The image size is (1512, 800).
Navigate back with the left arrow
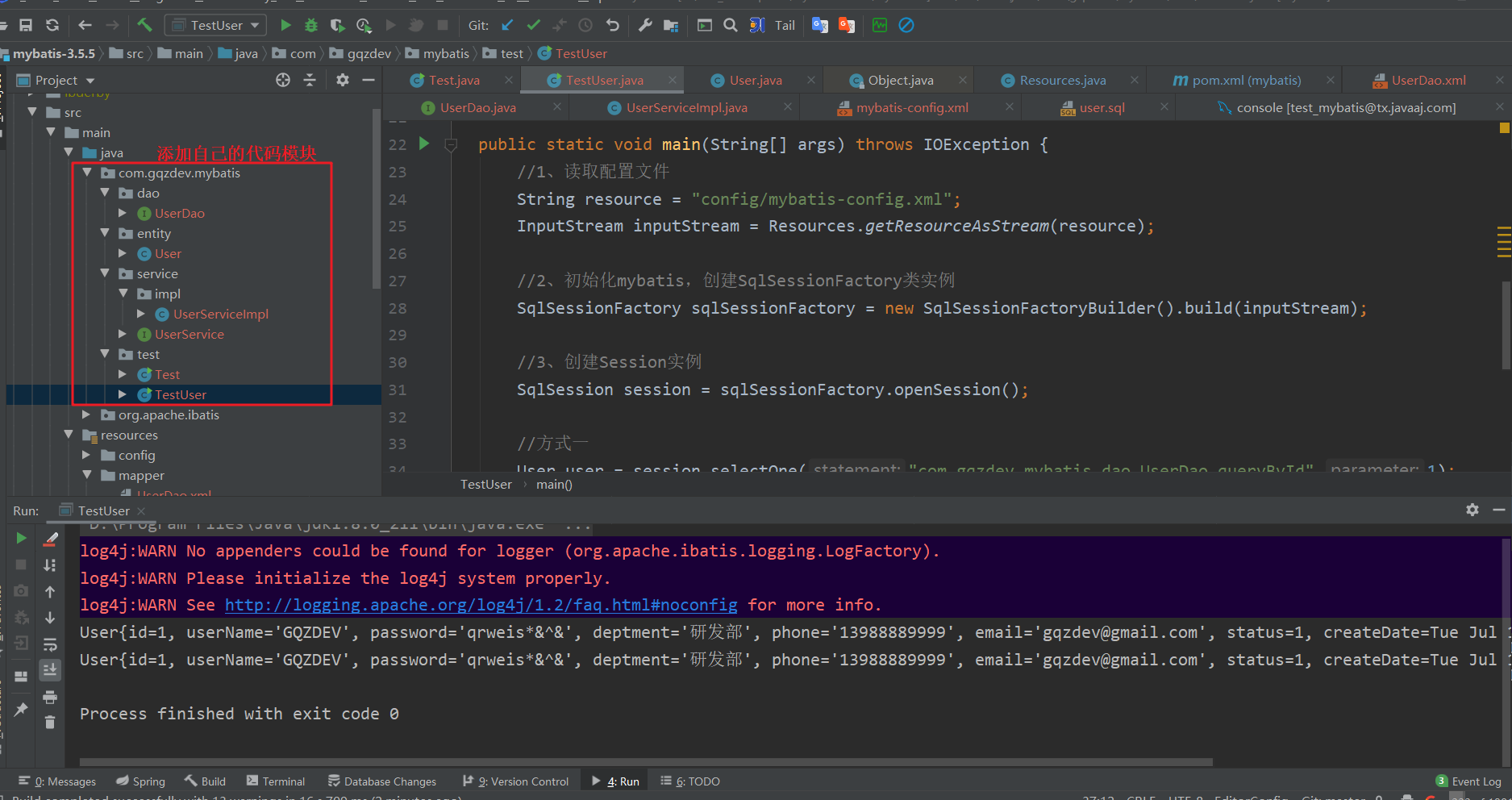point(85,25)
